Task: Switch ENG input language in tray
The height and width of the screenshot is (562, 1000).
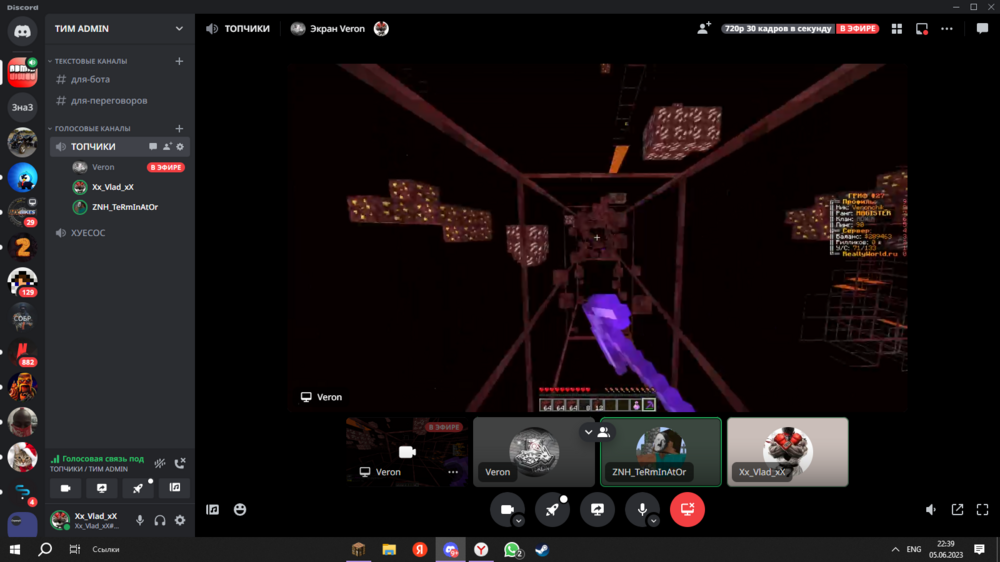Action: click(914, 549)
